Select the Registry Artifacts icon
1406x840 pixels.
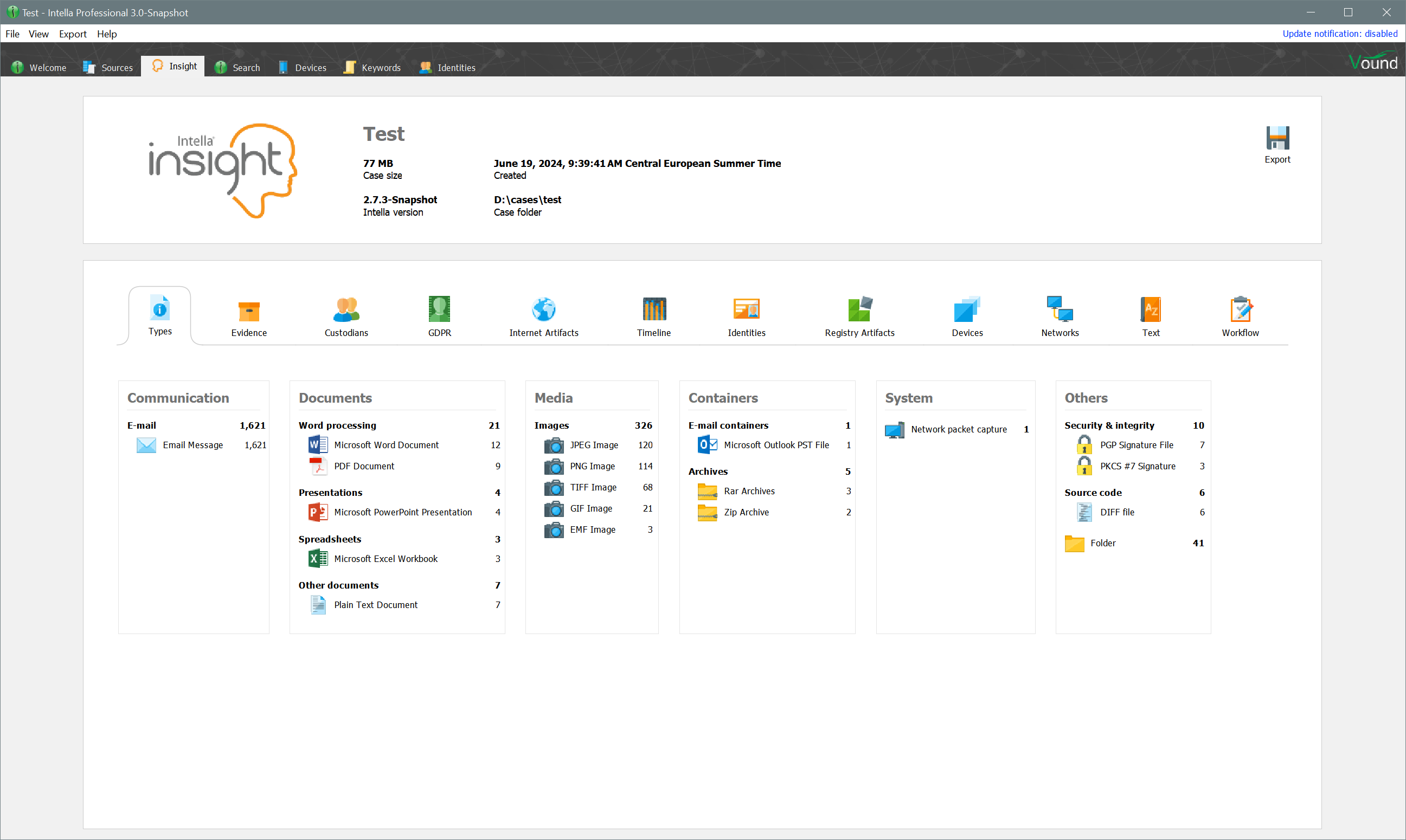[x=859, y=309]
